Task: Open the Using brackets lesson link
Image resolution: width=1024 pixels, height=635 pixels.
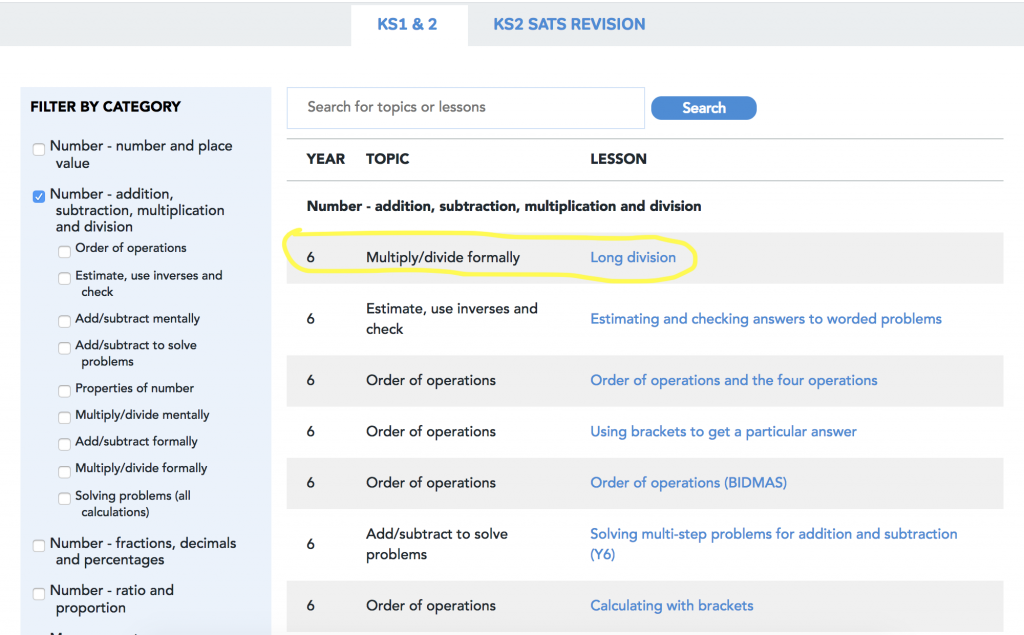Action: [x=722, y=431]
